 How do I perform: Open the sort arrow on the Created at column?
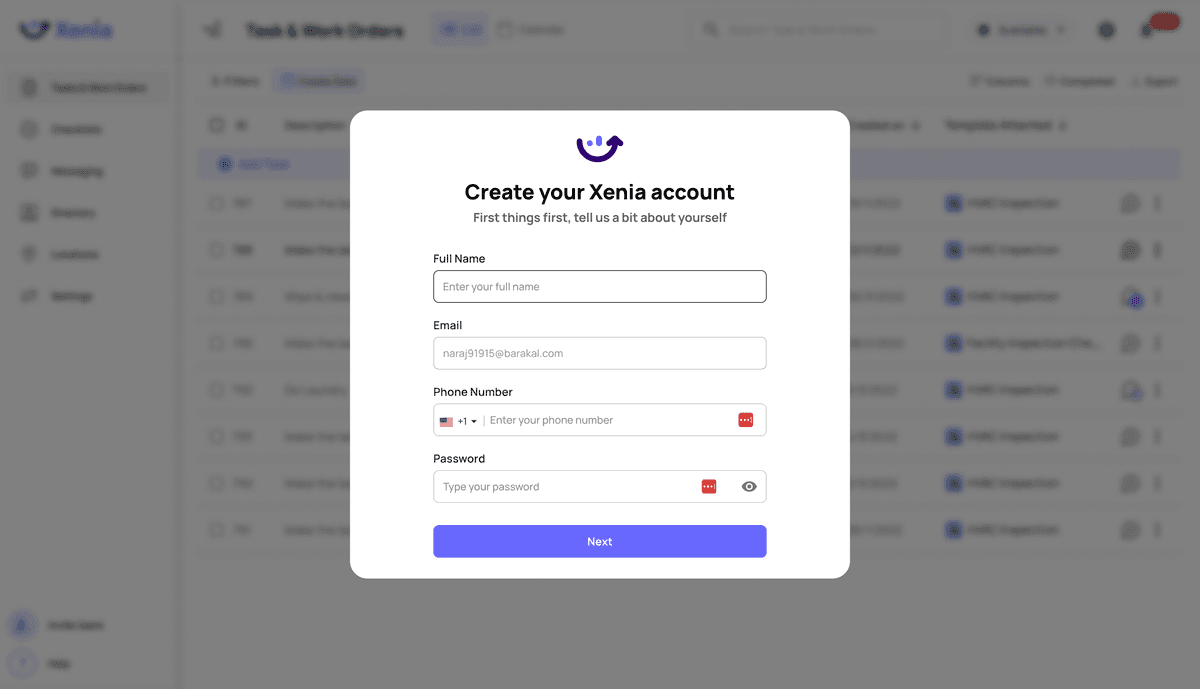pyautogui.click(x=915, y=124)
